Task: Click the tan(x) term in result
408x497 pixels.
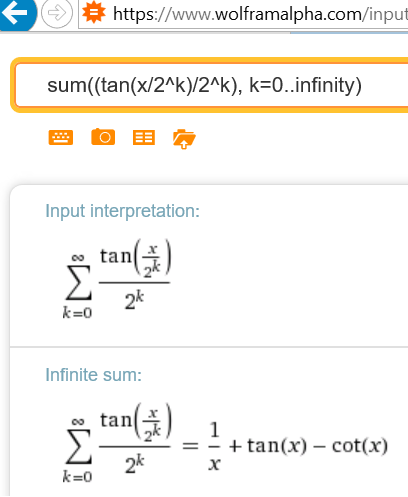Action: pyautogui.click(x=277, y=446)
